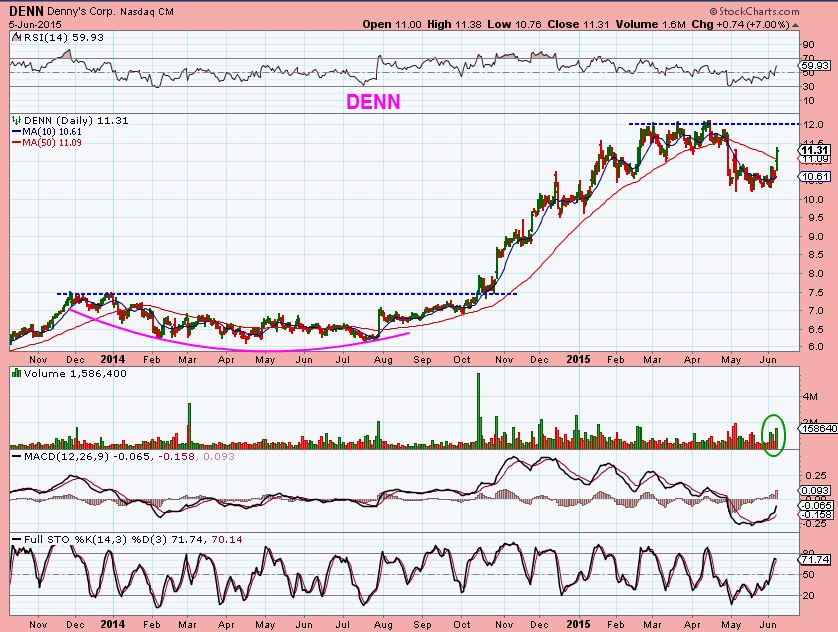Click the 6.0 label on price axis

(816, 347)
